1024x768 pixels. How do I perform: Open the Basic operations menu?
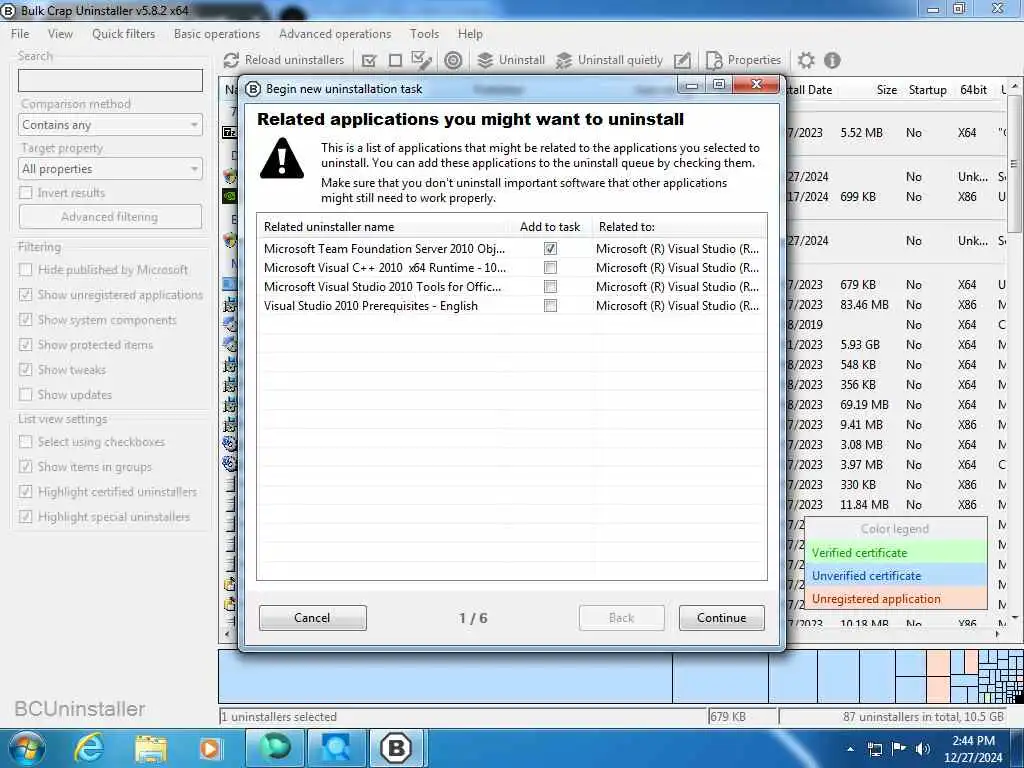[x=217, y=34]
